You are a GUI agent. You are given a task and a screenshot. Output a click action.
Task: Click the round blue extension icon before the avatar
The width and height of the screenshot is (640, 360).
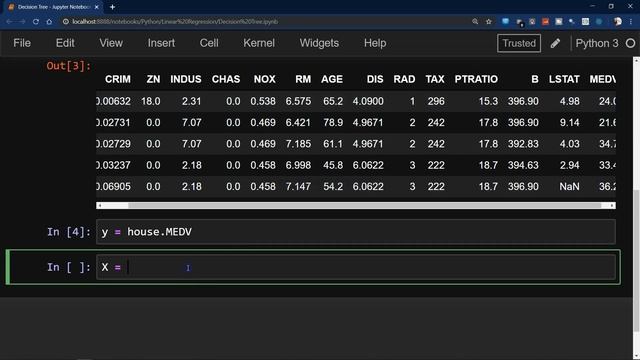pos(599,22)
